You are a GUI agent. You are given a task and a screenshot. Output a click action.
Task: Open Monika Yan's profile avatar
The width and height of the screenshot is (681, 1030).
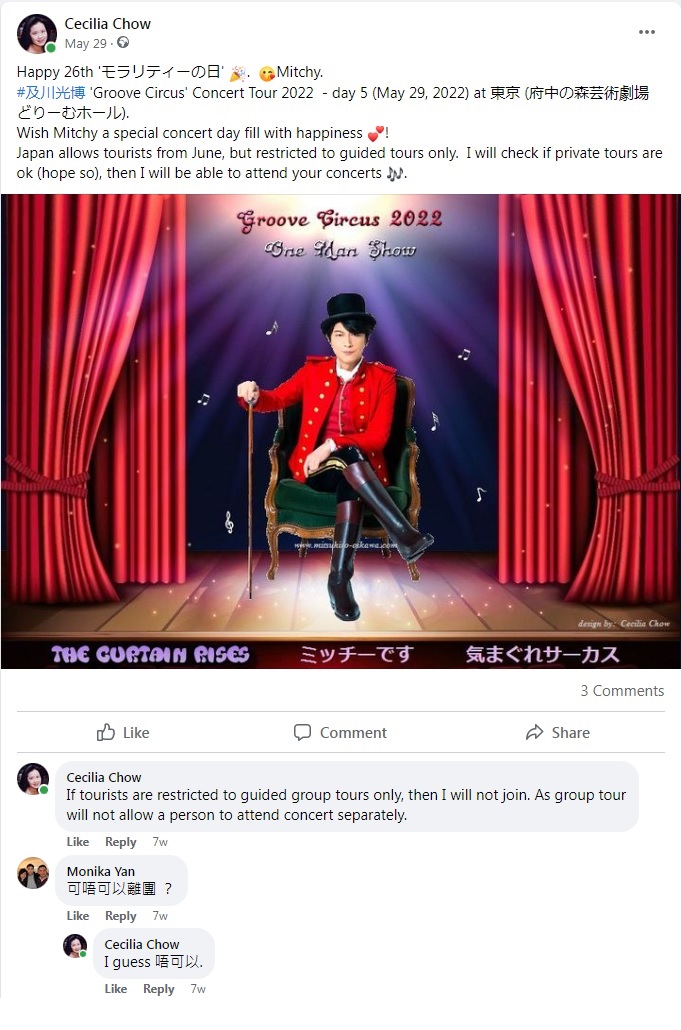point(32,873)
